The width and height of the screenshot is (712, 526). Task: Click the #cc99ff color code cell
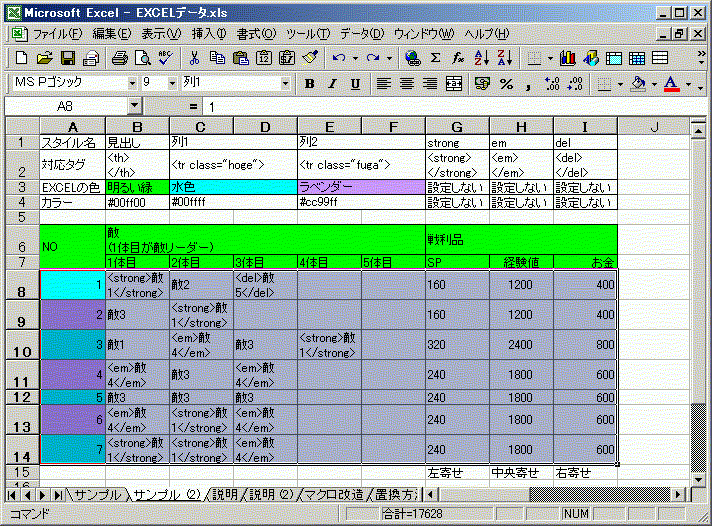coord(361,202)
